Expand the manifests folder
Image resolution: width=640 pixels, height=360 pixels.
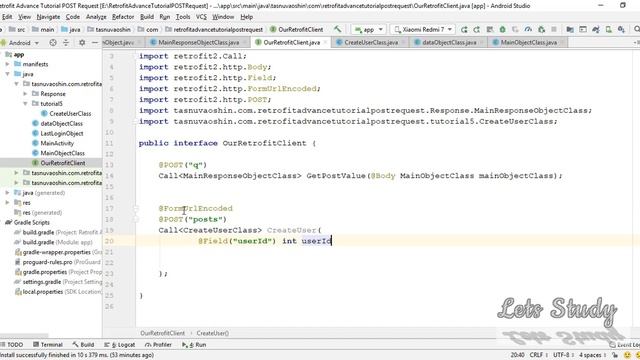(7, 64)
